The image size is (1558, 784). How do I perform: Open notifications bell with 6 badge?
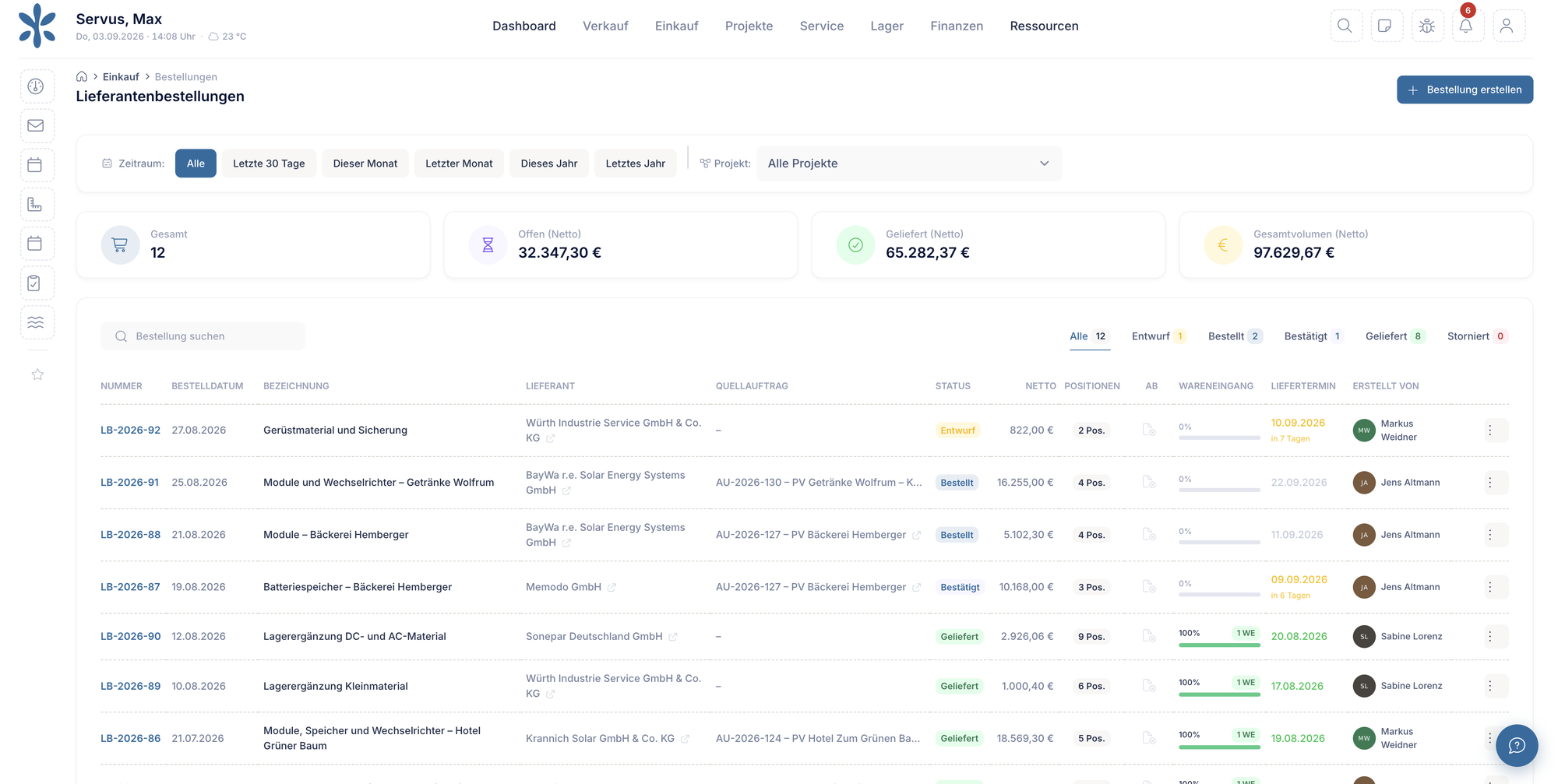1467,26
